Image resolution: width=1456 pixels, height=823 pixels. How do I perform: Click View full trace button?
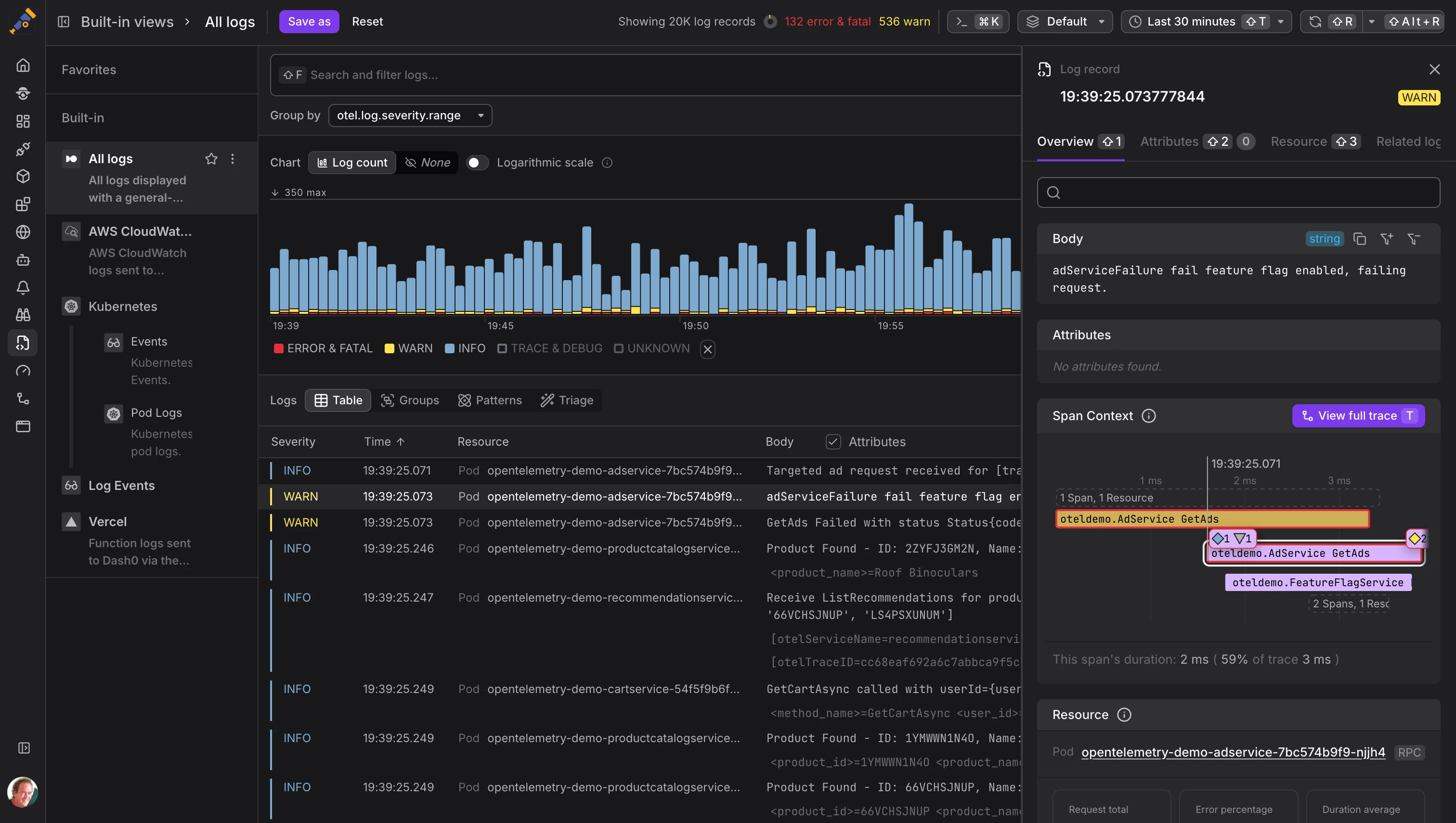click(x=1358, y=416)
